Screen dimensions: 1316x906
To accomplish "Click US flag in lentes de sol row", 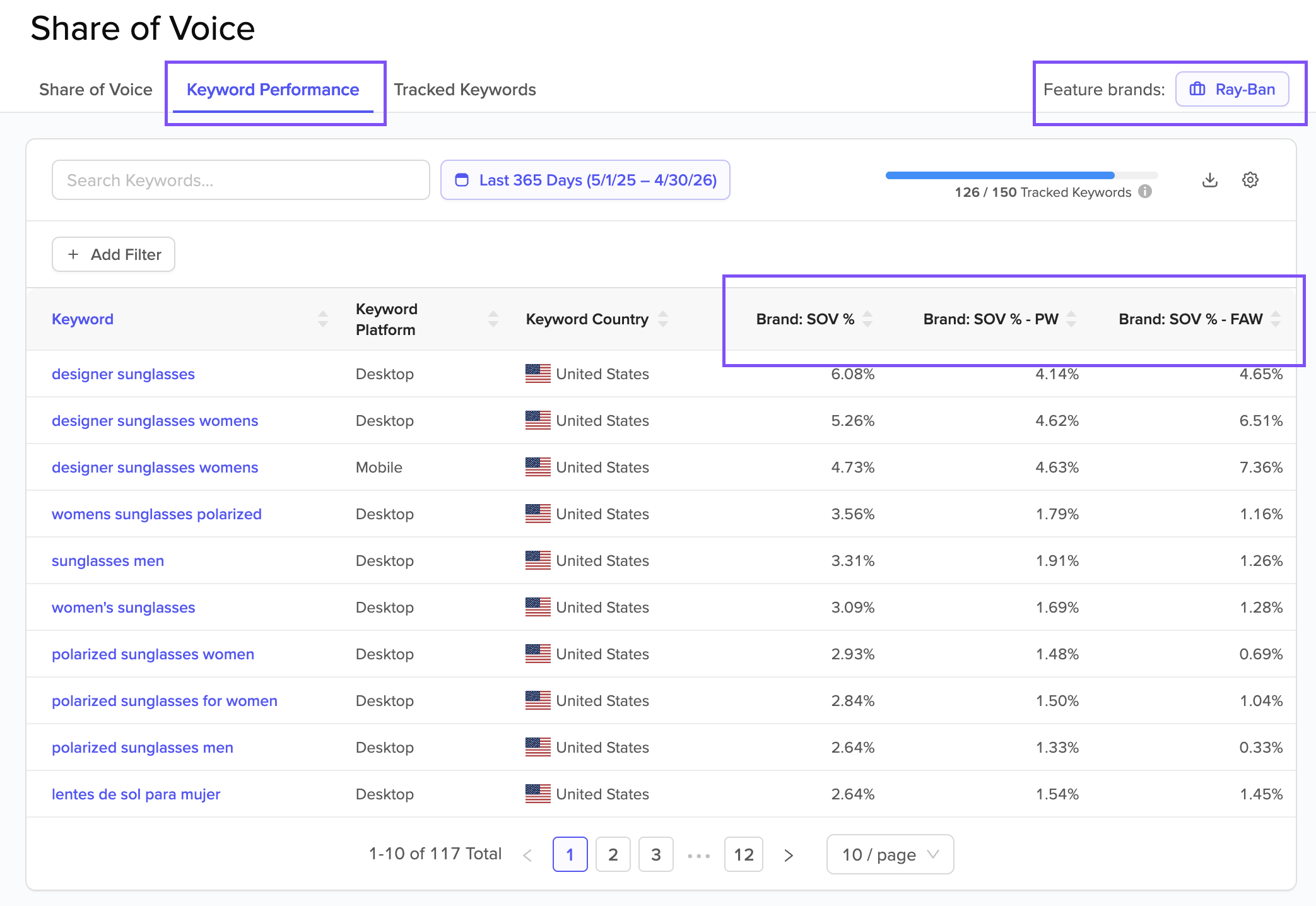I will [x=538, y=794].
